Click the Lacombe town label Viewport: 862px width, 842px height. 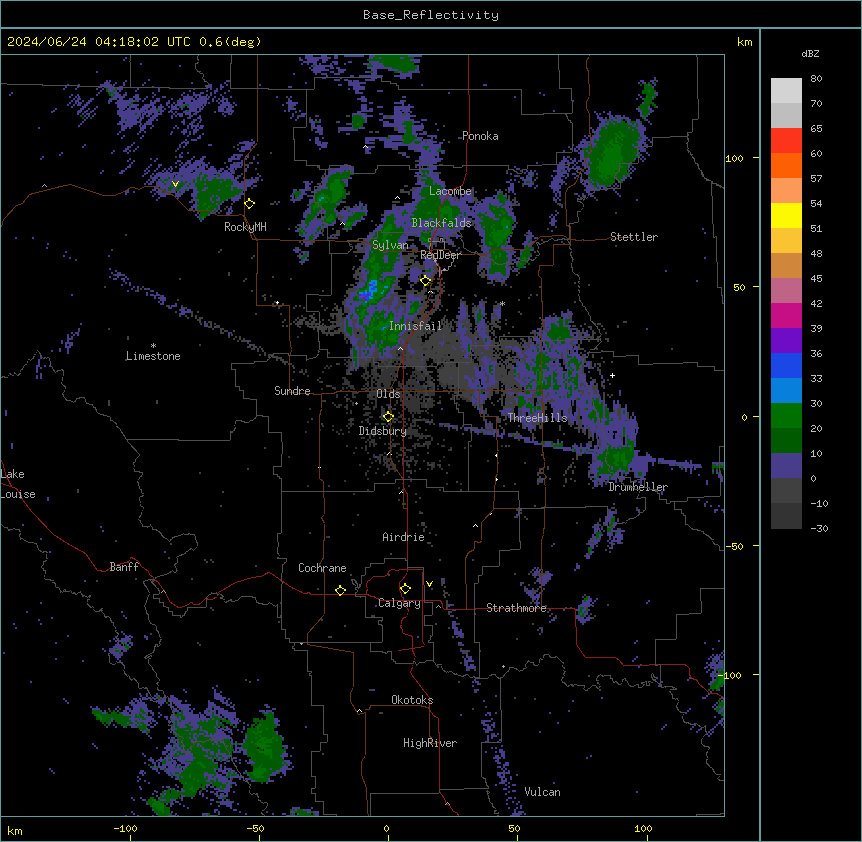tap(450, 191)
